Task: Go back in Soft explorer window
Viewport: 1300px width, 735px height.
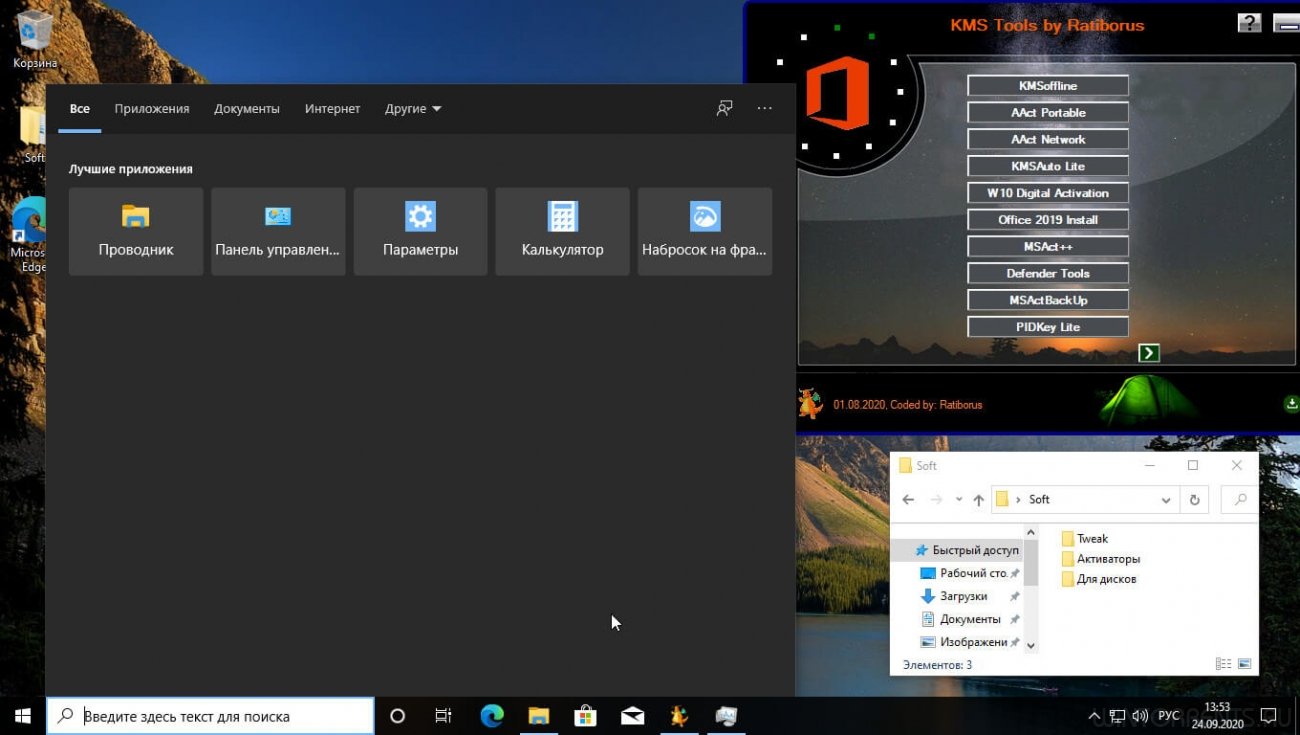Action: pyautogui.click(x=908, y=500)
